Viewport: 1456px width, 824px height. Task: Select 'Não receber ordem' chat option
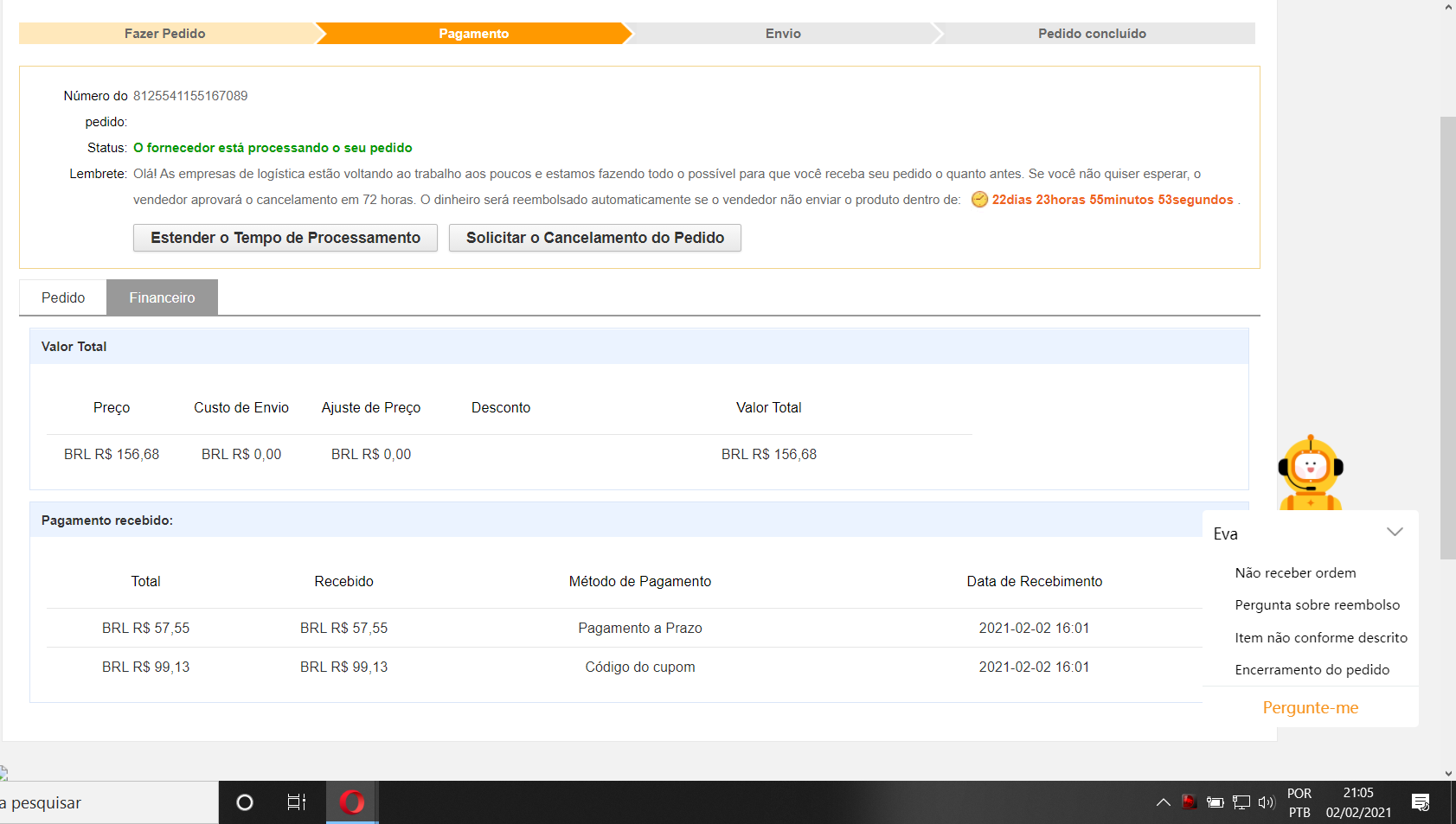[x=1296, y=572]
